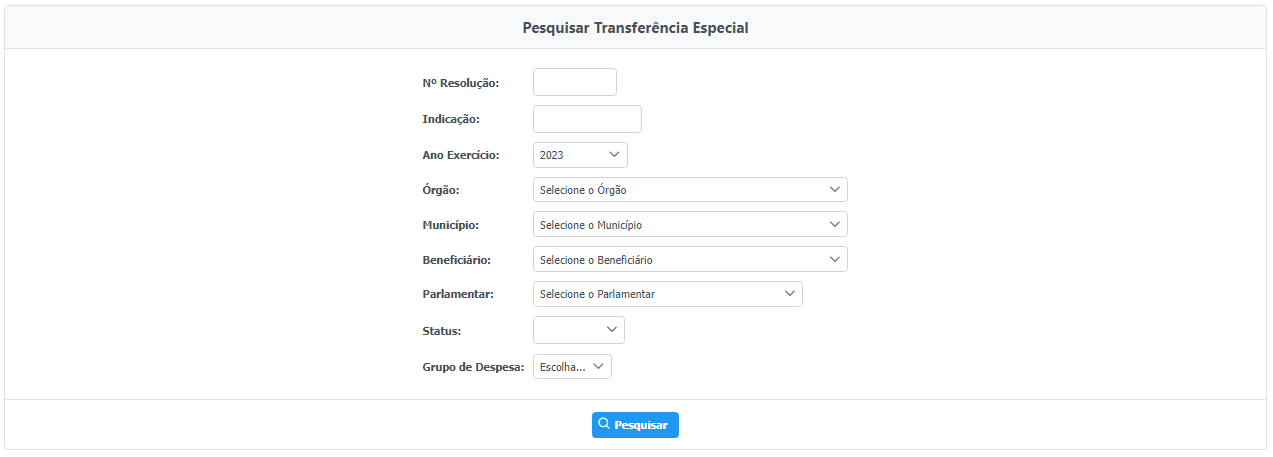Click the magnifier icon on Pesquisar button
Image resolution: width=1273 pixels, height=457 pixels.
(604, 424)
